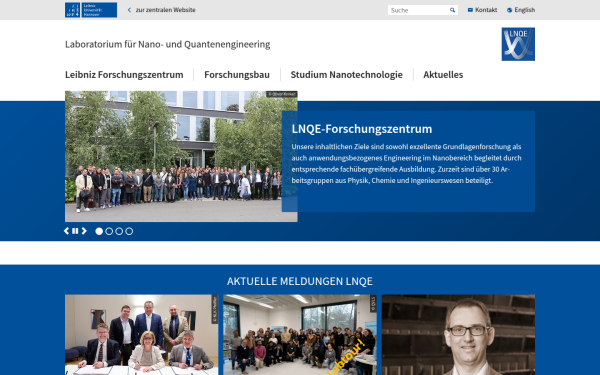
Task: Follow the zur zentralen Website link
Action: pyautogui.click(x=165, y=10)
